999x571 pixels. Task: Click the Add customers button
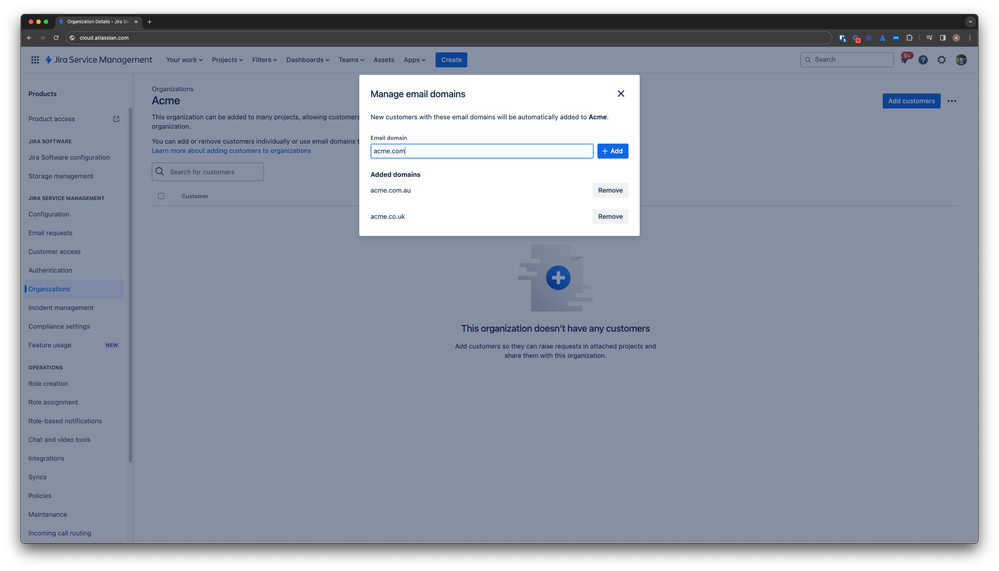[911, 101]
